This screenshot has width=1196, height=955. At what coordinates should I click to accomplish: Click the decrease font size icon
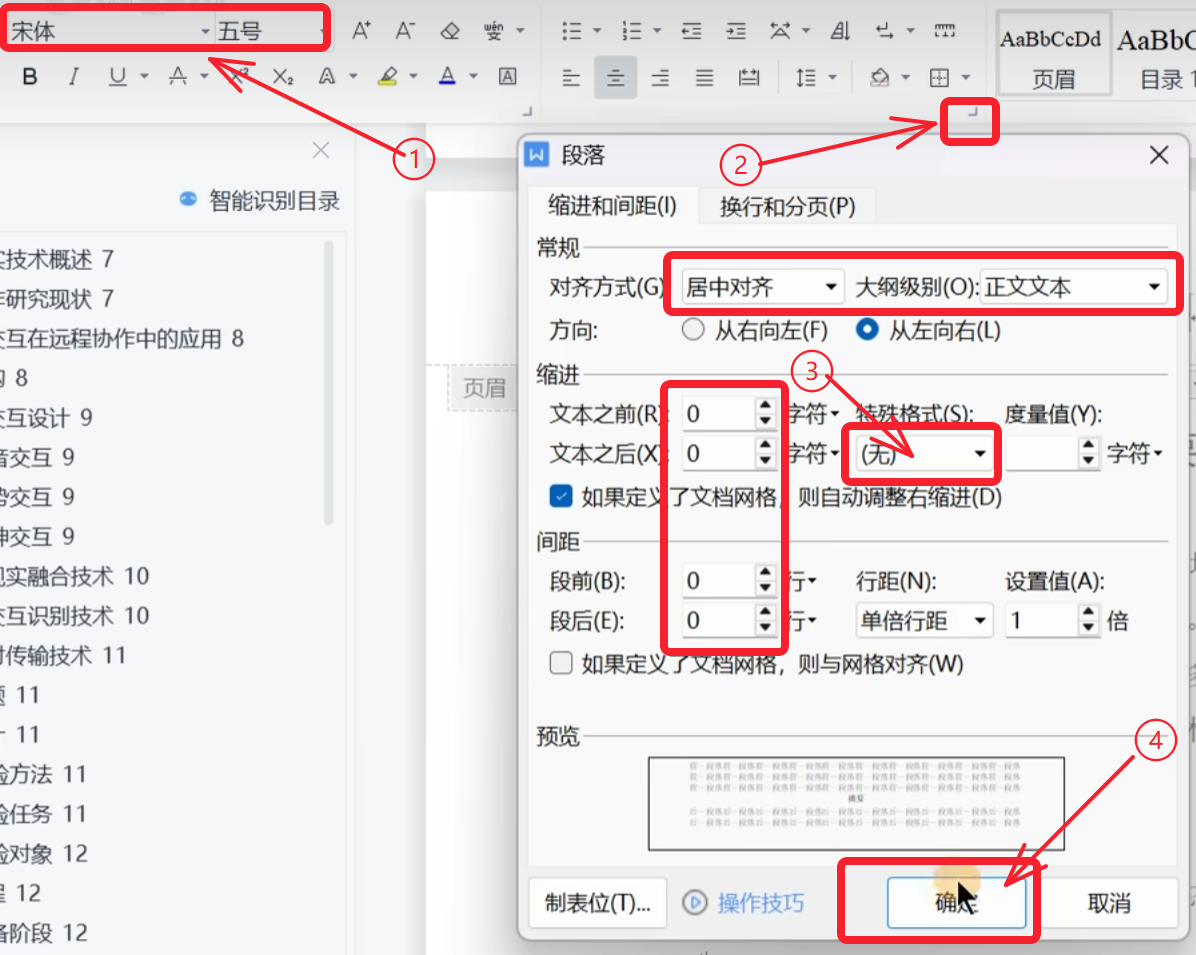[x=405, y=31]
